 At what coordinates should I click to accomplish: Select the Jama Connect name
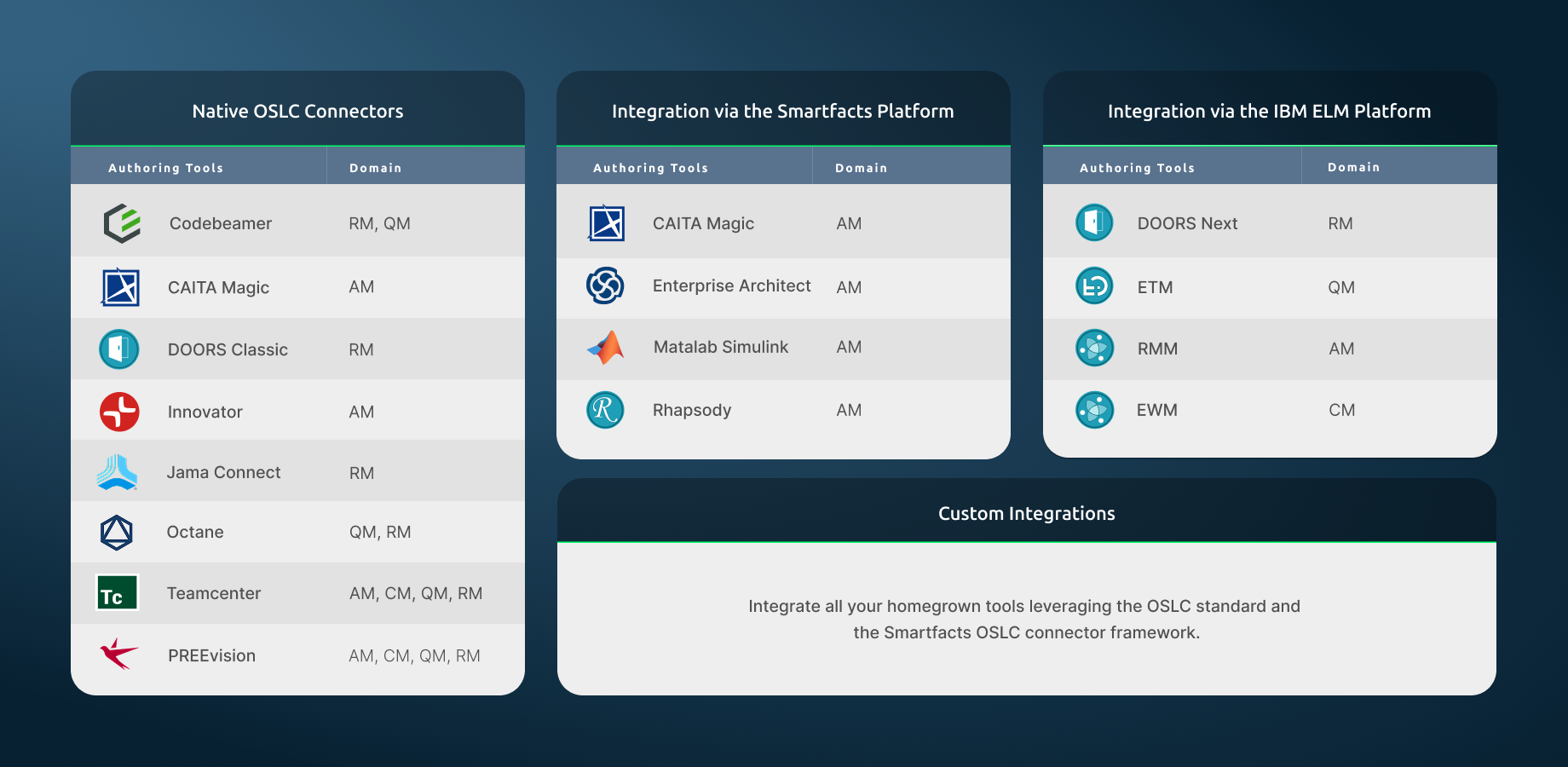[x=223, y=472]
